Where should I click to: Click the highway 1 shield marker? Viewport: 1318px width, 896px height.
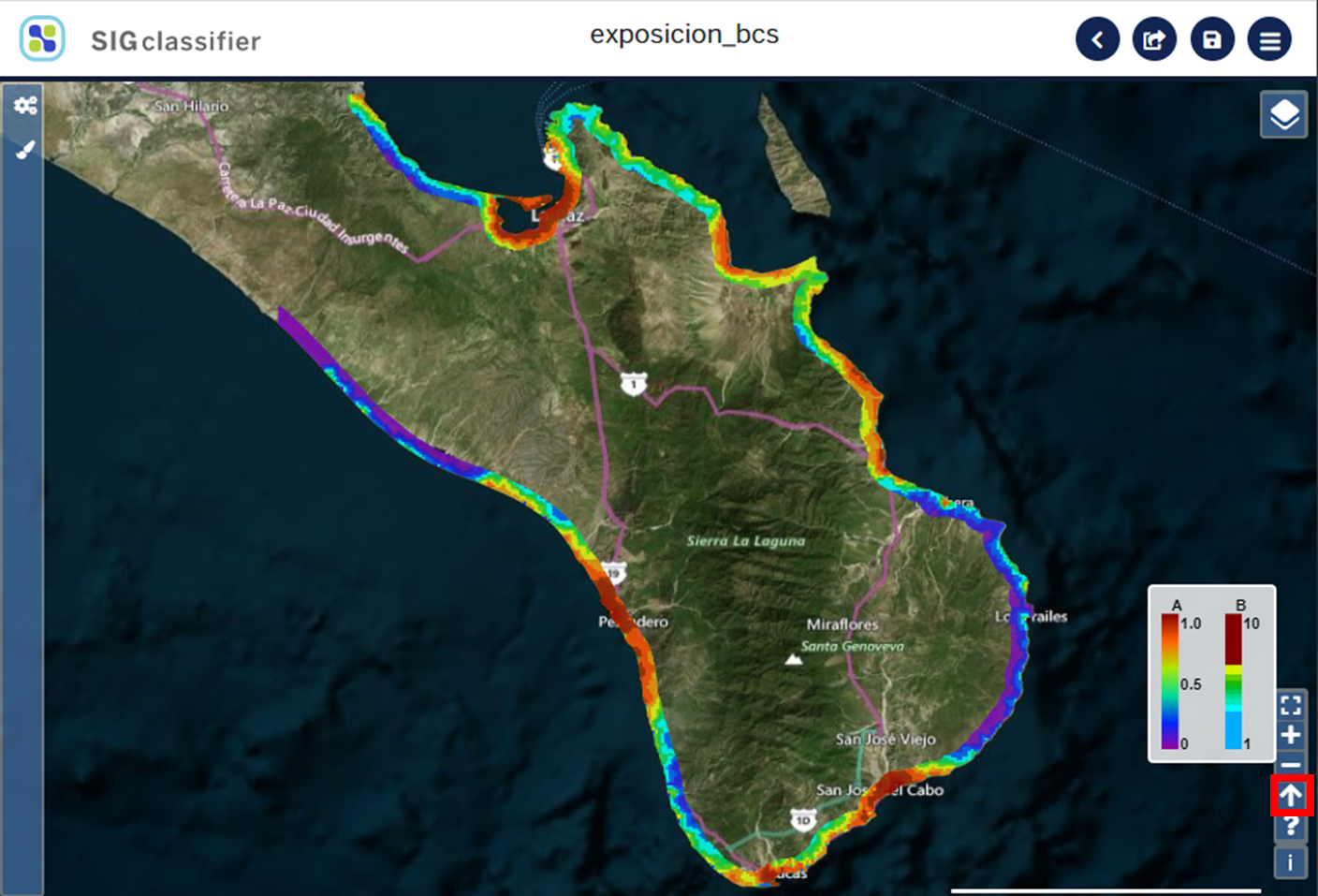coord(634,383)
